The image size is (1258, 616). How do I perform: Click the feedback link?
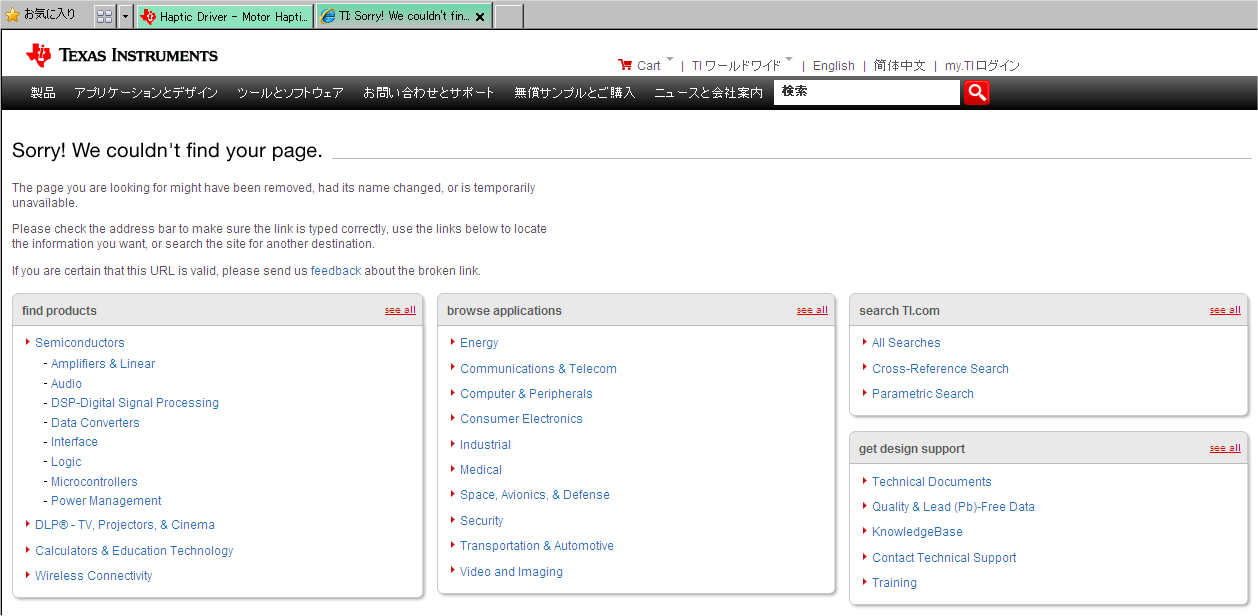pos(336,271)
